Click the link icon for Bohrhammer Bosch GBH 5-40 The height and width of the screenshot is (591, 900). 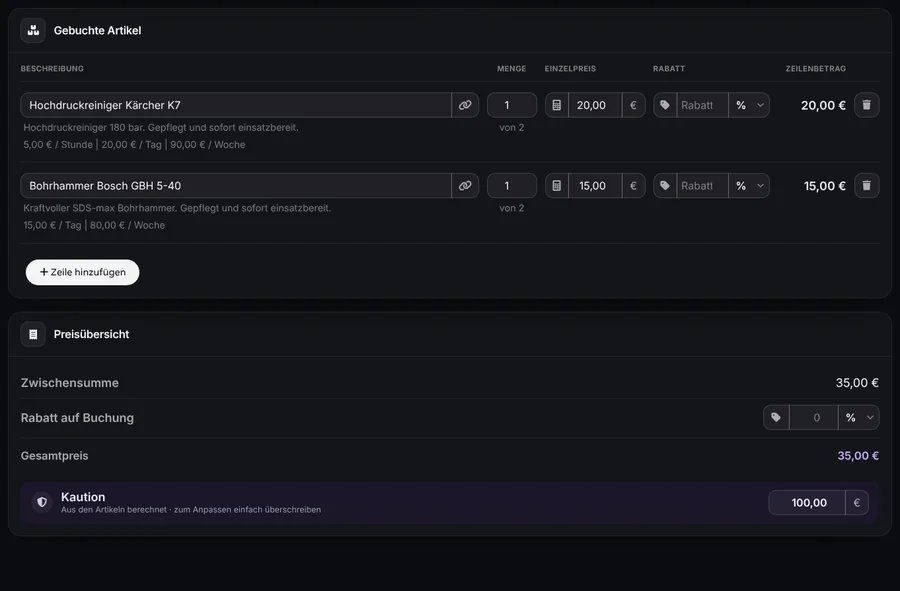click(x=465, y=186)
